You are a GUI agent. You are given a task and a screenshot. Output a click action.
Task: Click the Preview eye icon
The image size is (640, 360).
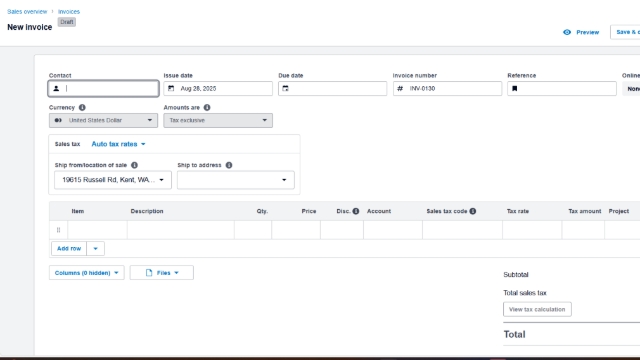[567, 32]
